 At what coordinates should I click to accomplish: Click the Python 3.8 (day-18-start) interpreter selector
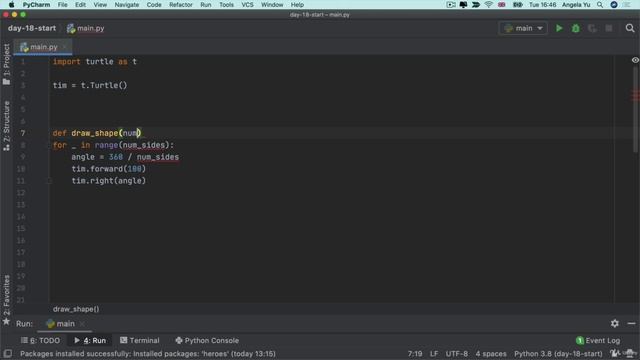click(558, 353)
